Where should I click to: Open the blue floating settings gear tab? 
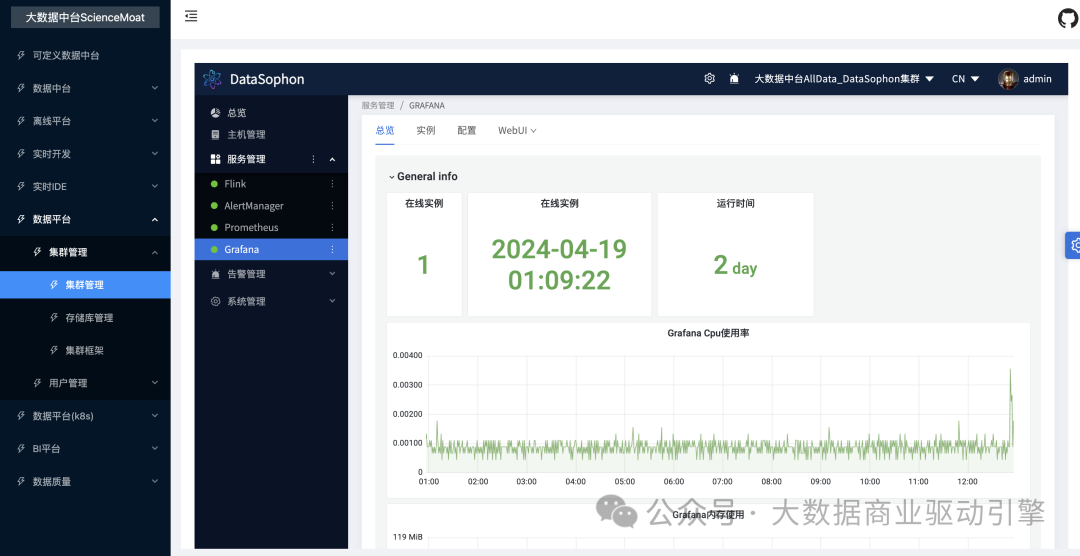tap(1073, 245)
